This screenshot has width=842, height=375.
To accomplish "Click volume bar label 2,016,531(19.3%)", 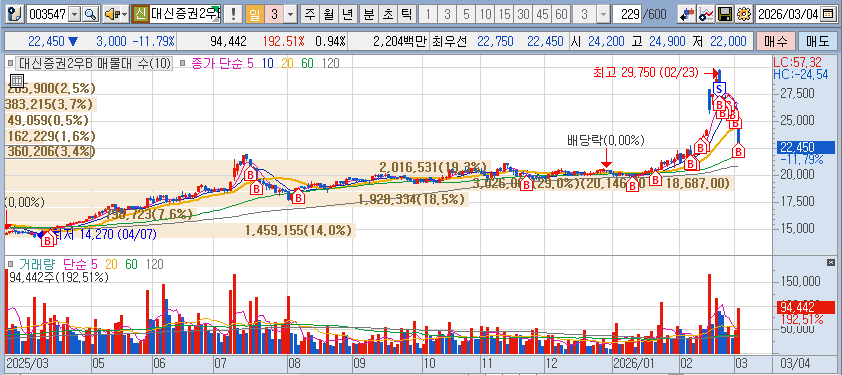I will (x=434, y=166).
